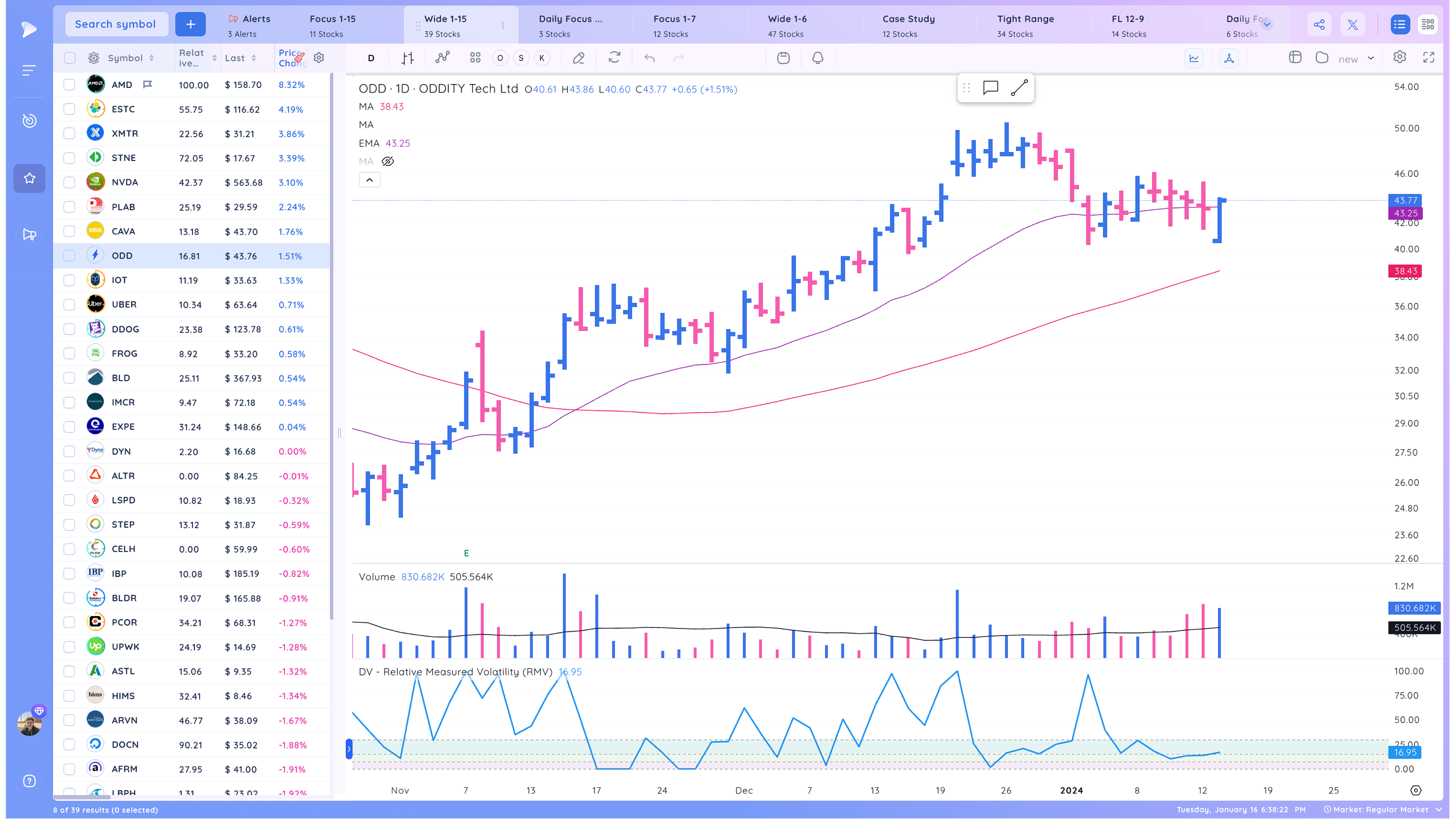This screenshot has width=1456, height=819.
Task: Check the AMD row checkbox
Action: [x=69, y=85]
